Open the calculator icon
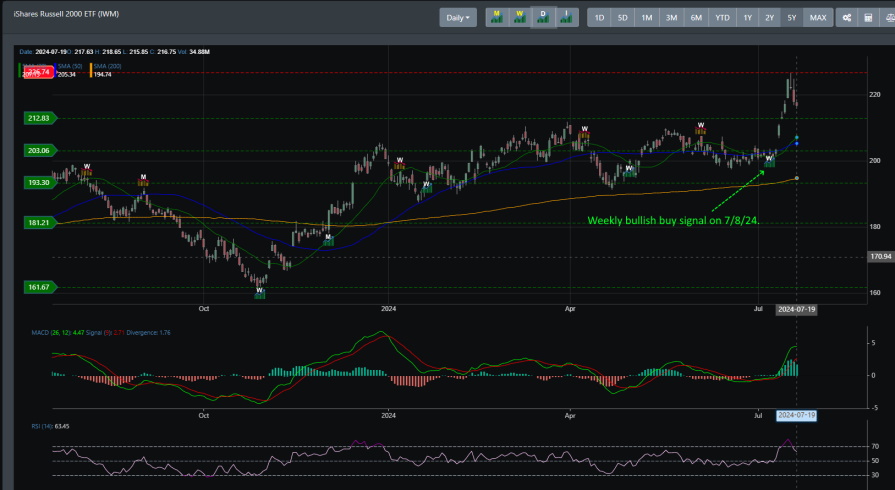The image size is (895, 490). (868, 18)
